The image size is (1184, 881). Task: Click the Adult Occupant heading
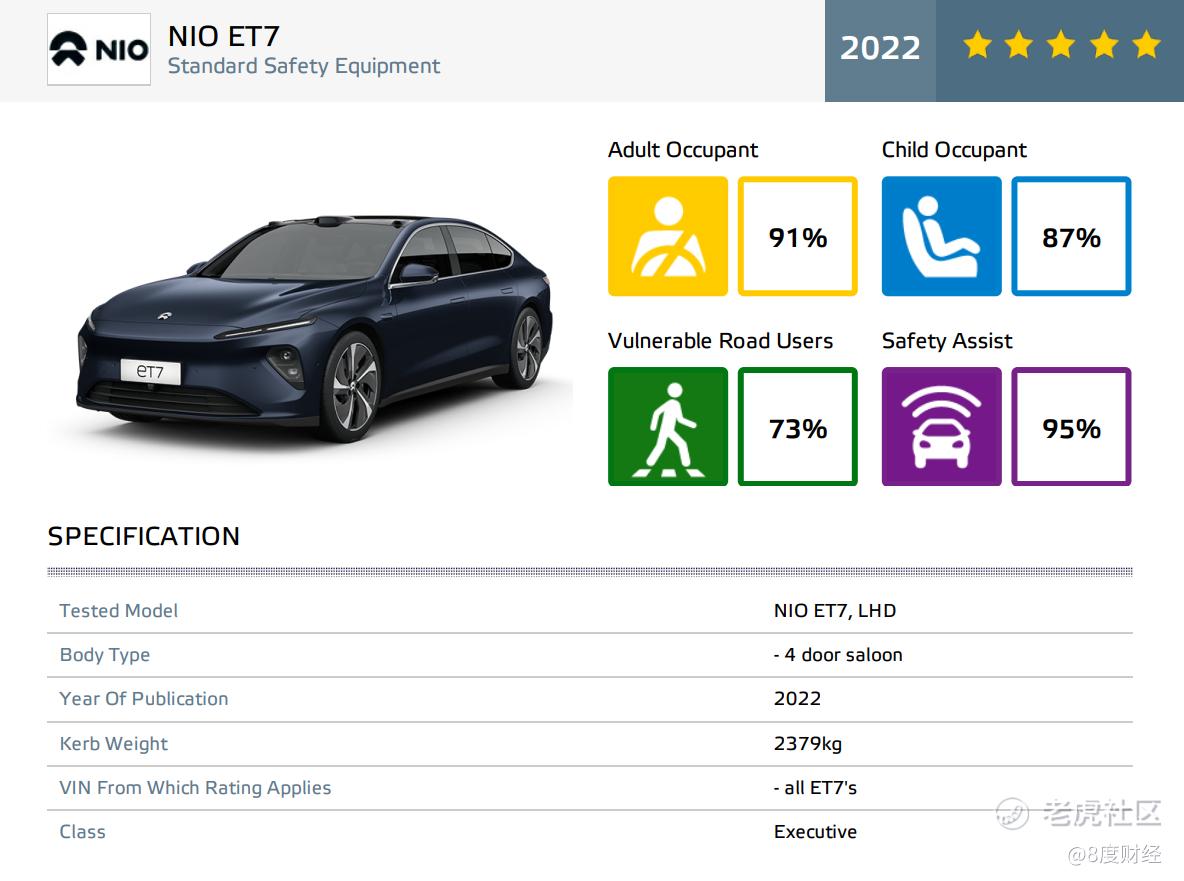(683, 150)
